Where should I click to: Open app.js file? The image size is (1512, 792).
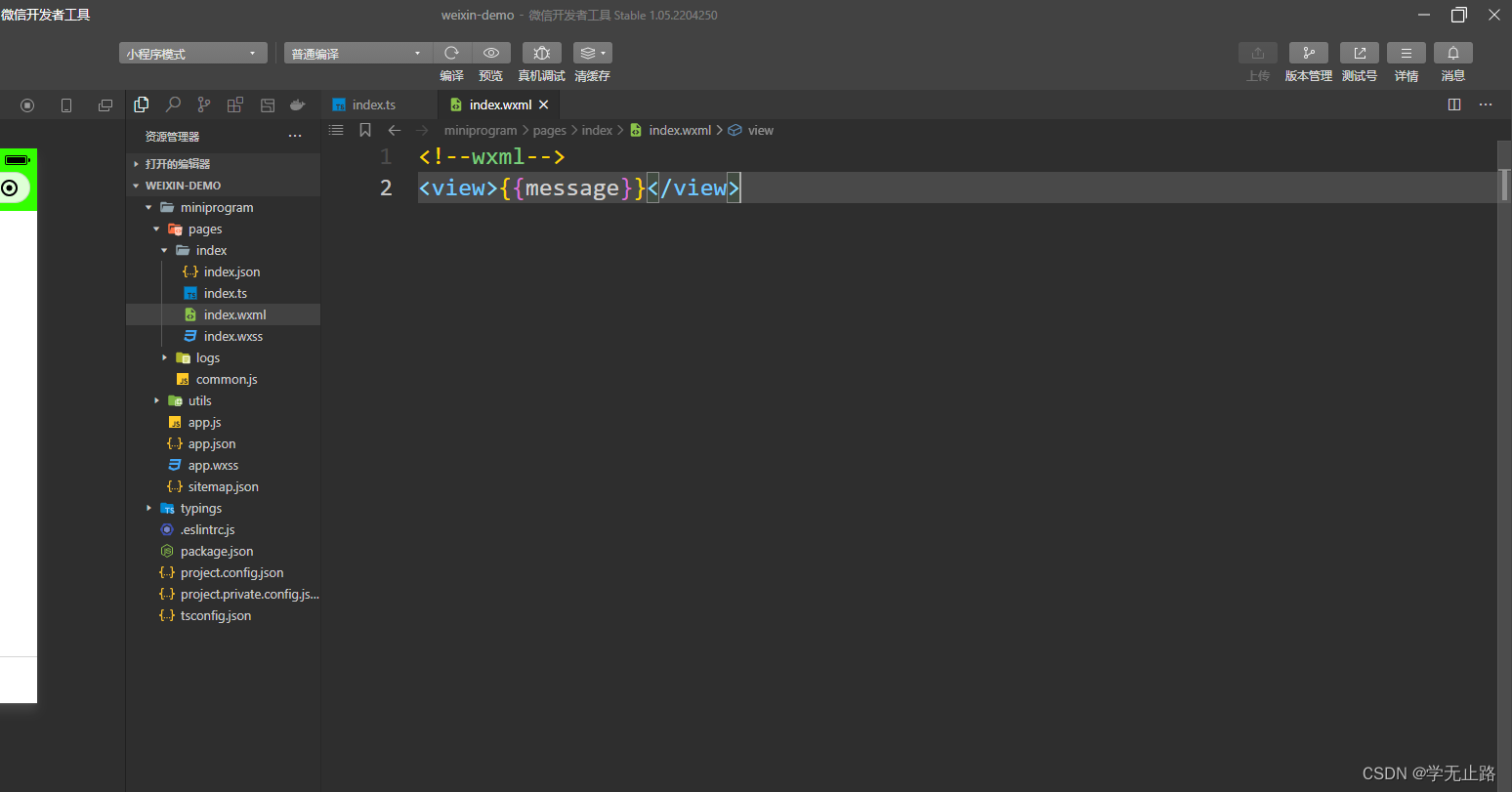(223, 422)
